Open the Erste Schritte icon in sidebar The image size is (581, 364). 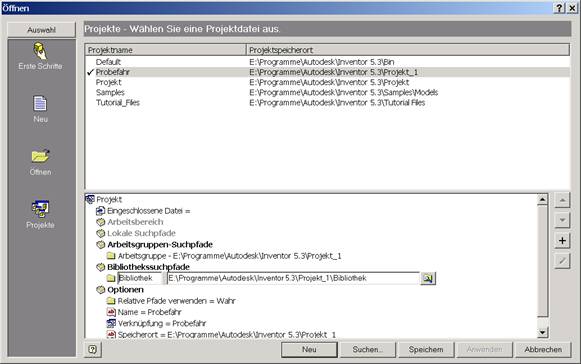click(x=40, y=51)
